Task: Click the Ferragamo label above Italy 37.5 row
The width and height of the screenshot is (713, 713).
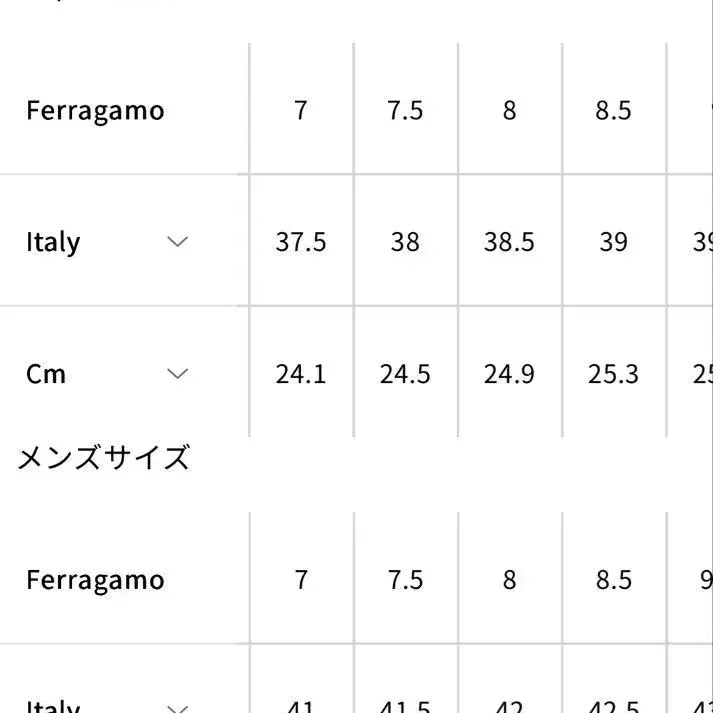Action: (95, 110)
